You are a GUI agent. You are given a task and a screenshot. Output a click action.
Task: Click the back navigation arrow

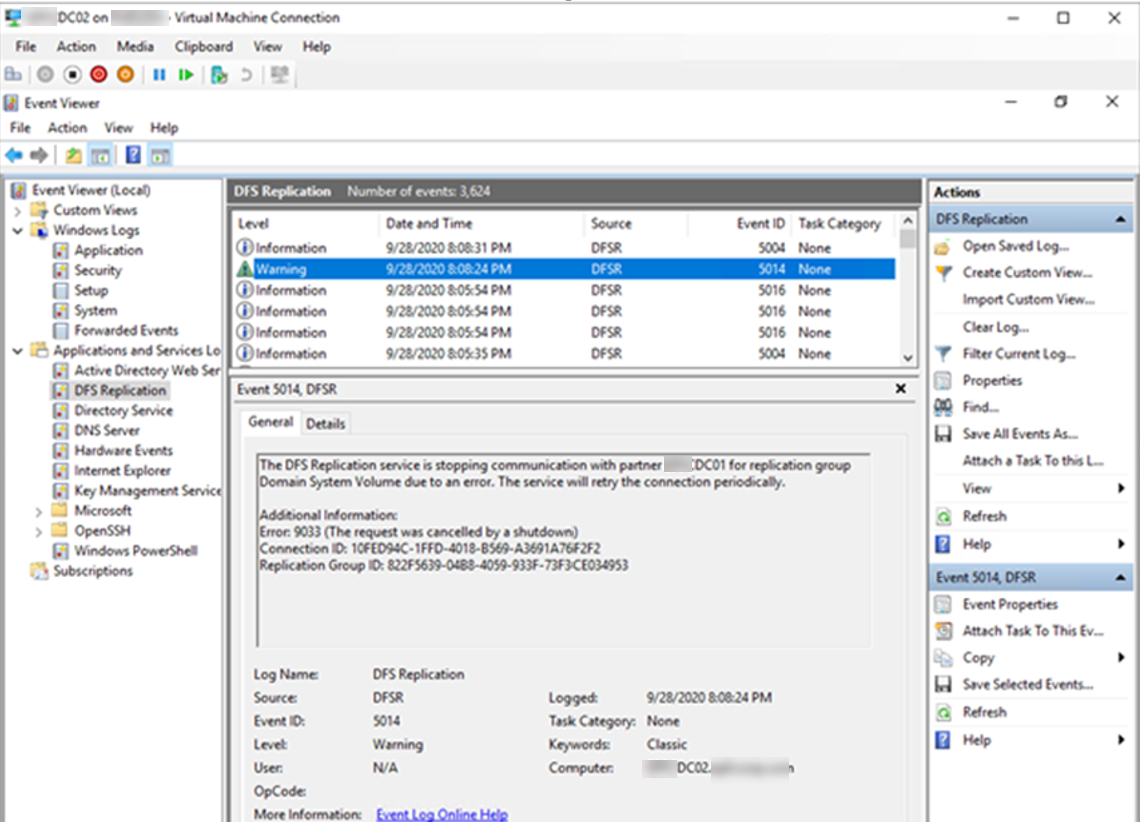point(13,155)
